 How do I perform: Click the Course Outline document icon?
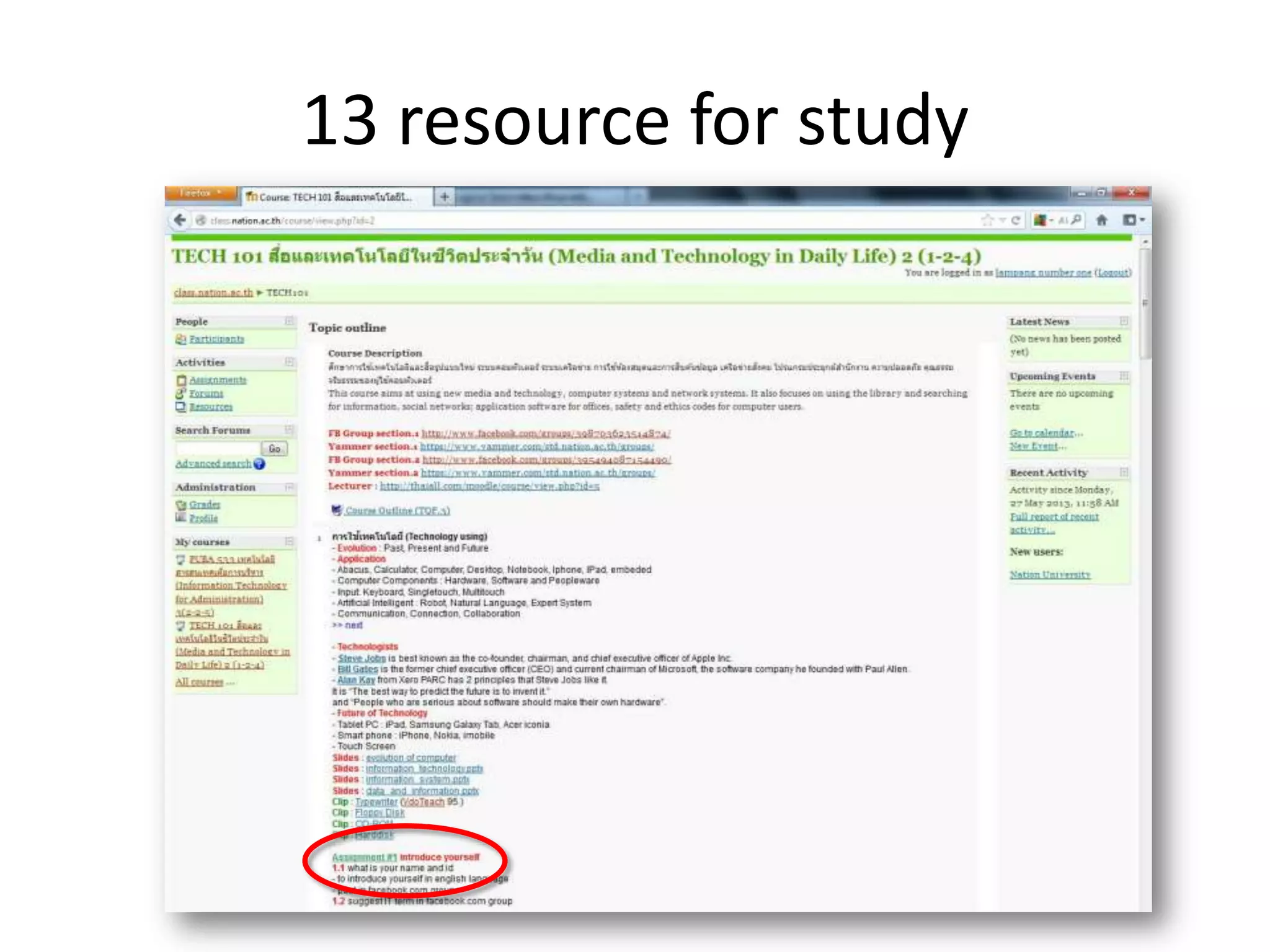tap(337, 510)
